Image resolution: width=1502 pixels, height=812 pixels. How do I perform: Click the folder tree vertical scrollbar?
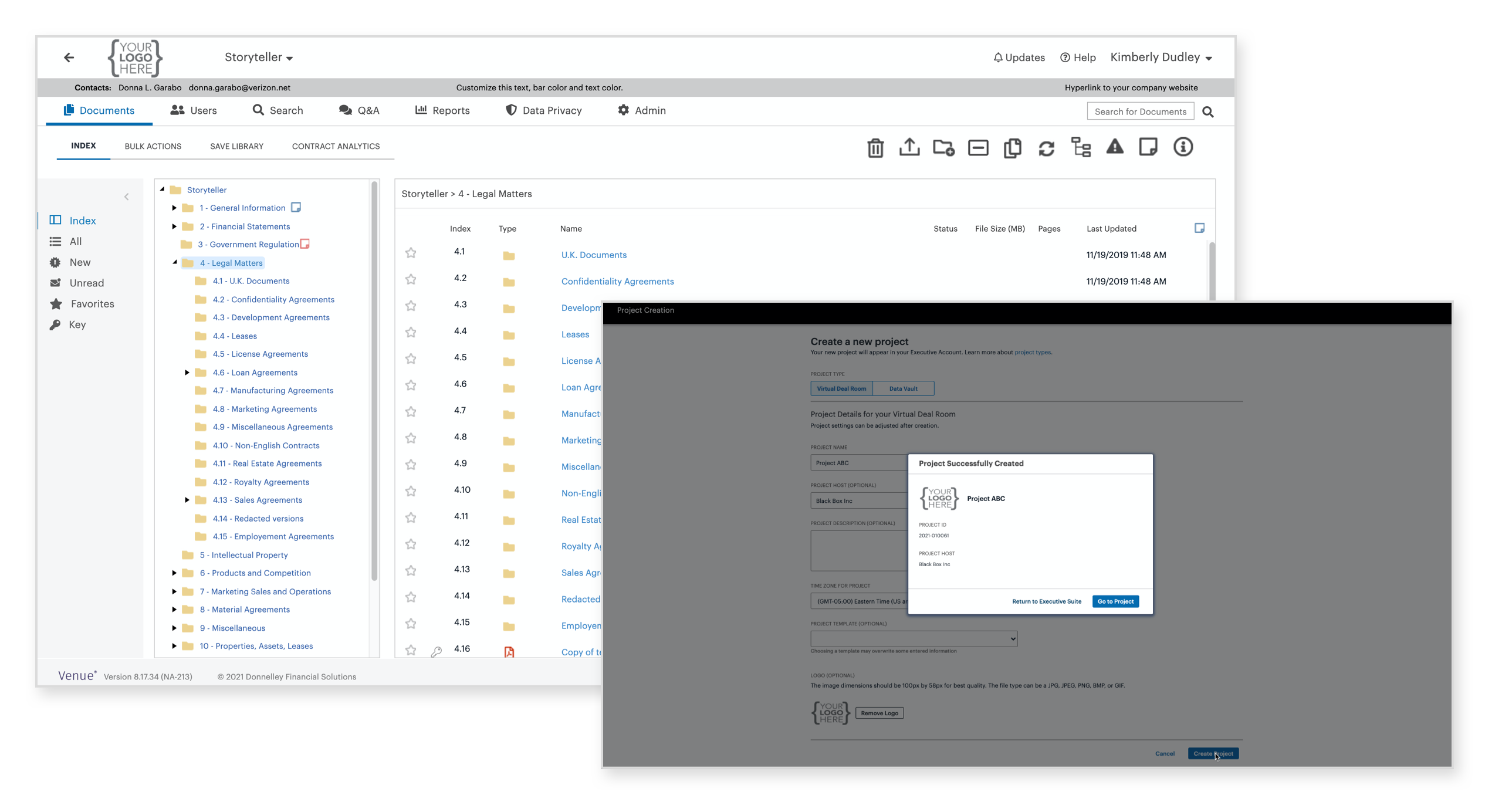click(x=374, y=381)
